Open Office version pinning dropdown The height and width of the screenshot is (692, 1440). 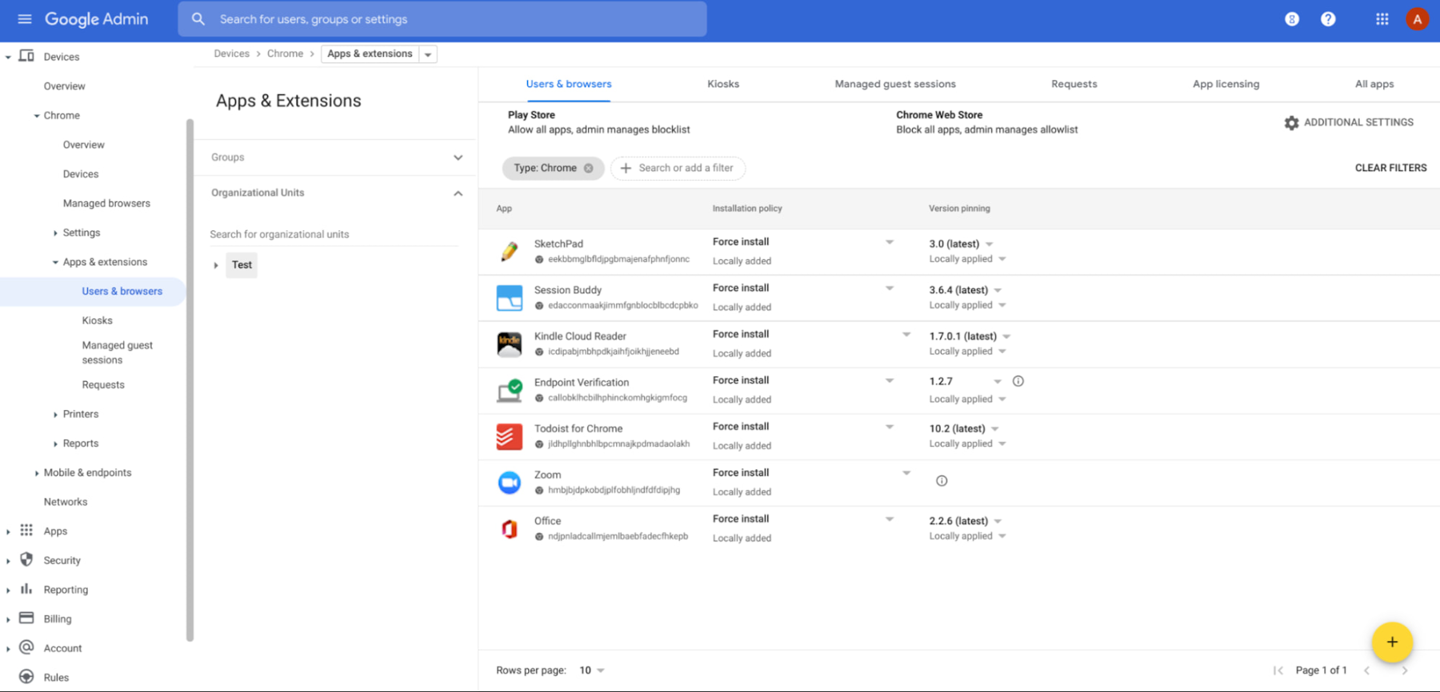pos(997,521)
